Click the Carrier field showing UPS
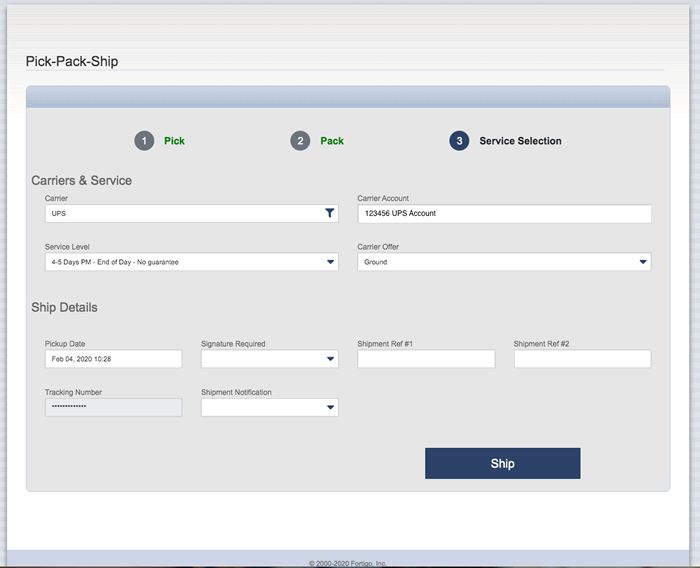Viewport: 700px width, 568px height. pyautogui.click(x=180, y=213)
